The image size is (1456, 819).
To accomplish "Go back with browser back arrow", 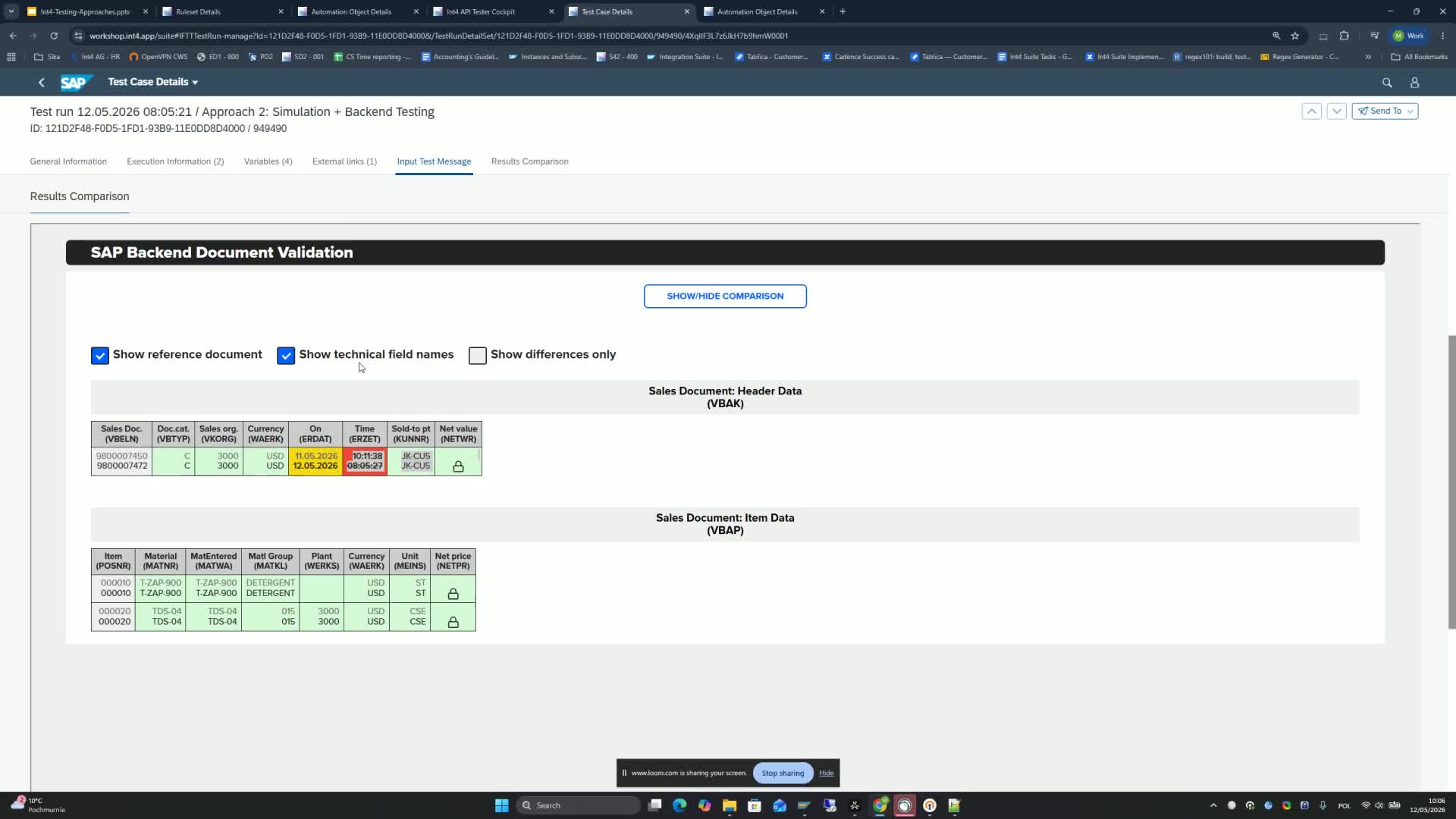I will [x=13, y=36].
